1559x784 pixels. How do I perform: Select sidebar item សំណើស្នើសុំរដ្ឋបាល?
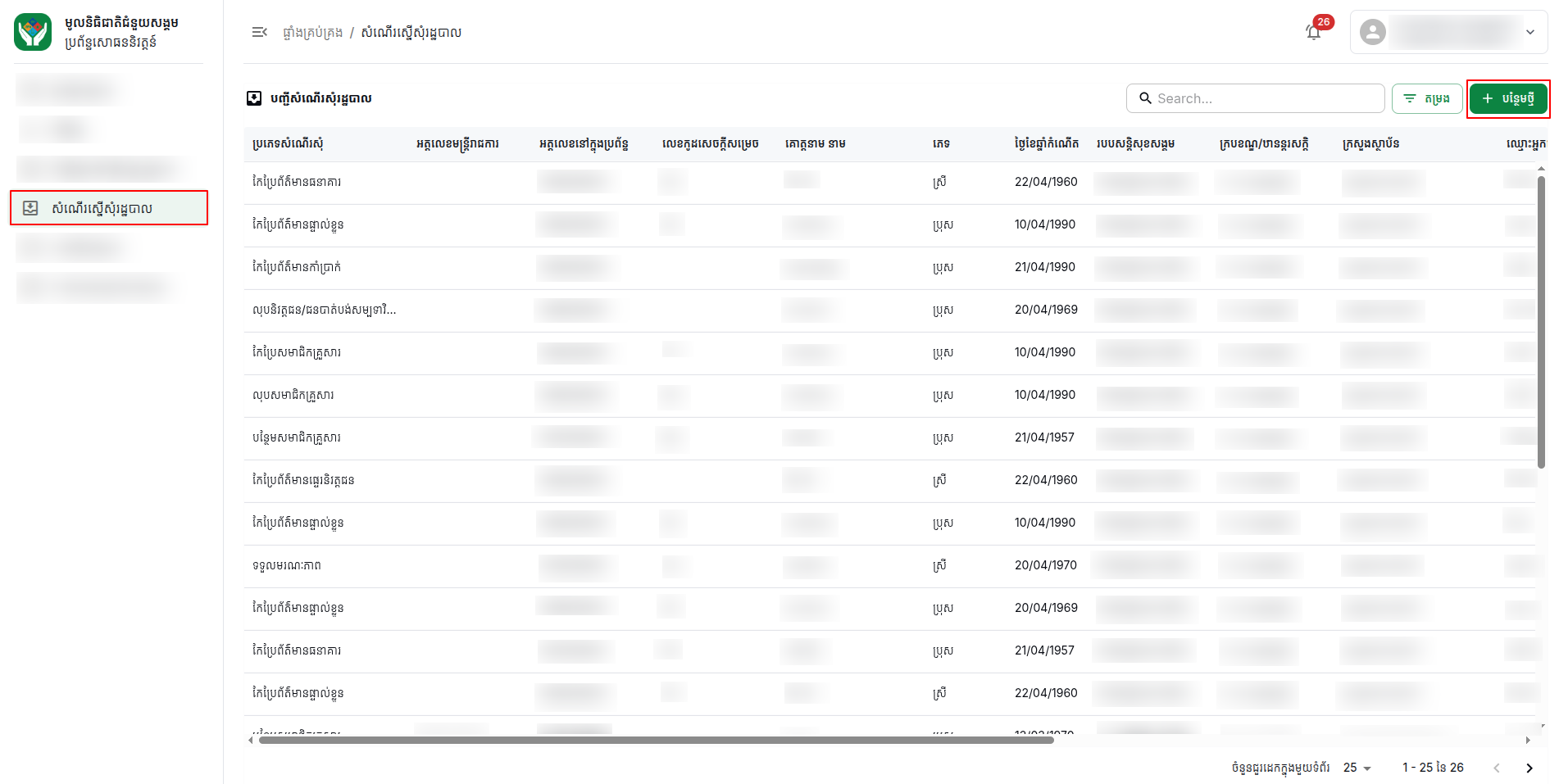click(109, 208)
